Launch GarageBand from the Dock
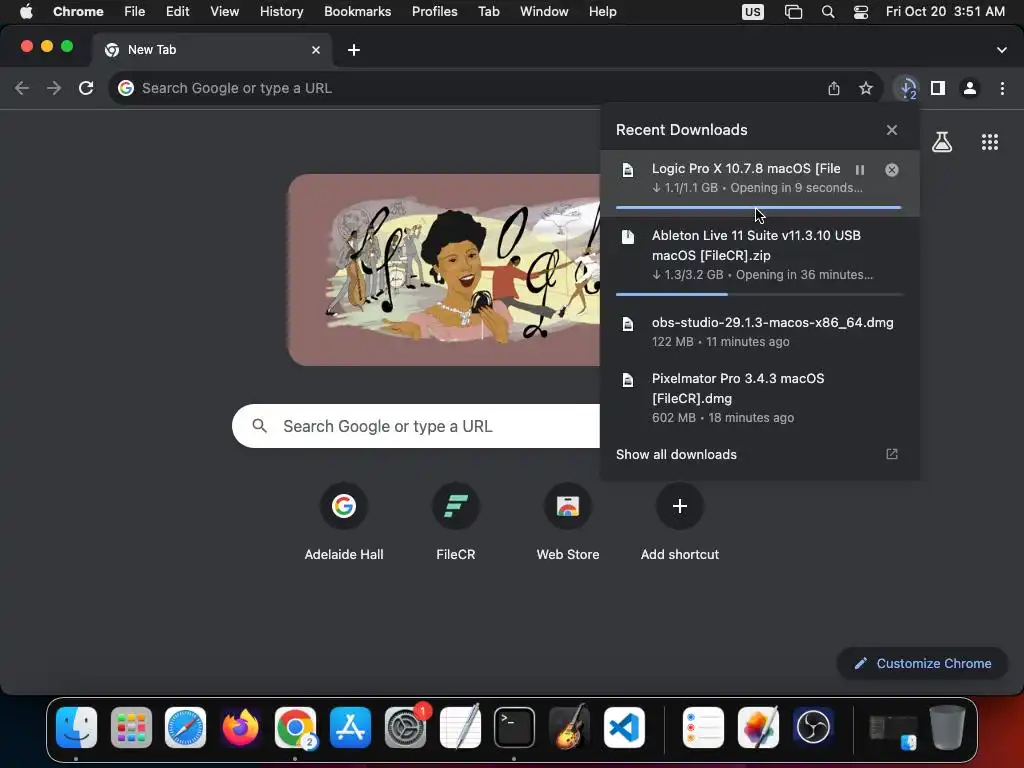The width and height of the screenshot is (1024, 768). tap(569, 728)
